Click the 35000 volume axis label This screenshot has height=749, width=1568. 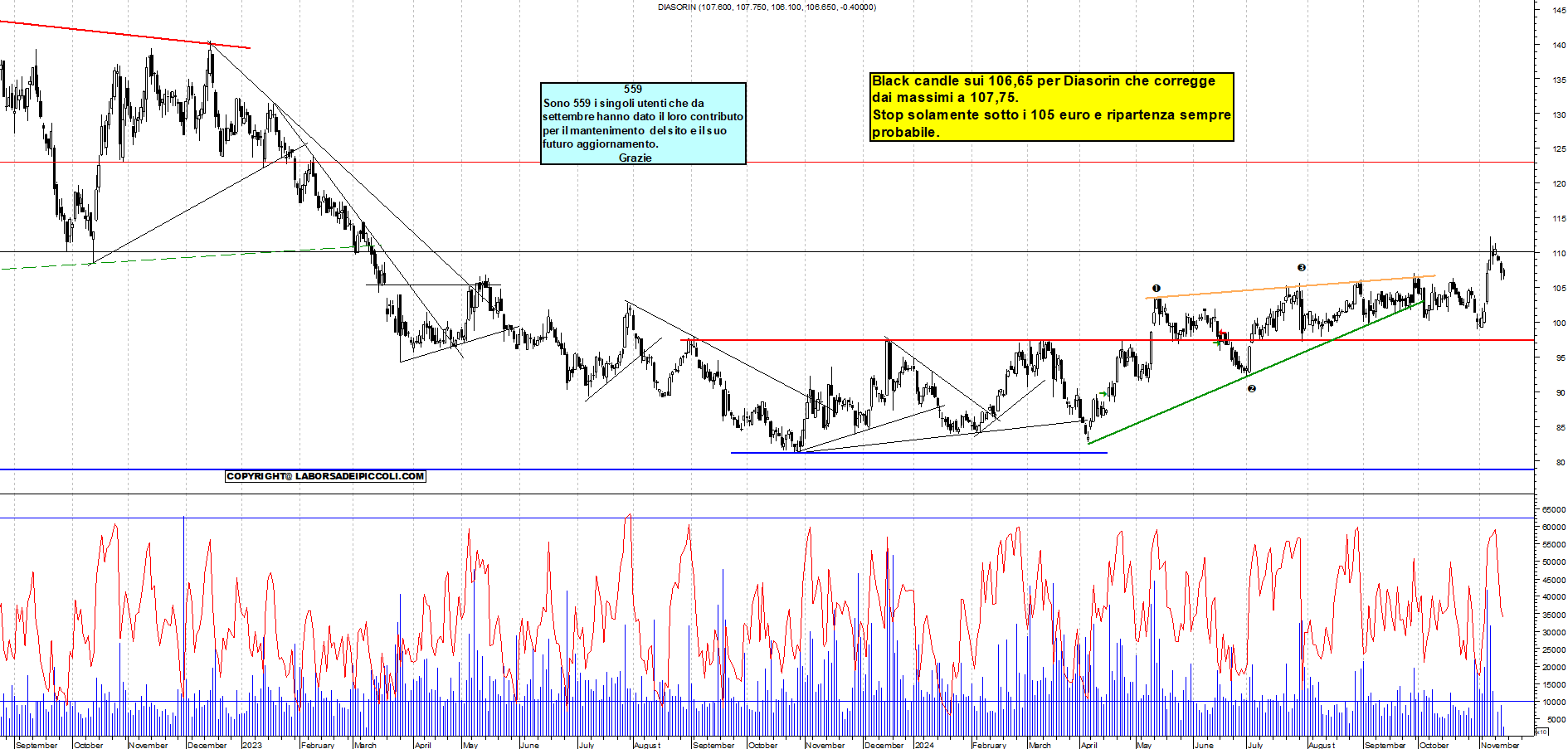click(x=1554, y=615)
